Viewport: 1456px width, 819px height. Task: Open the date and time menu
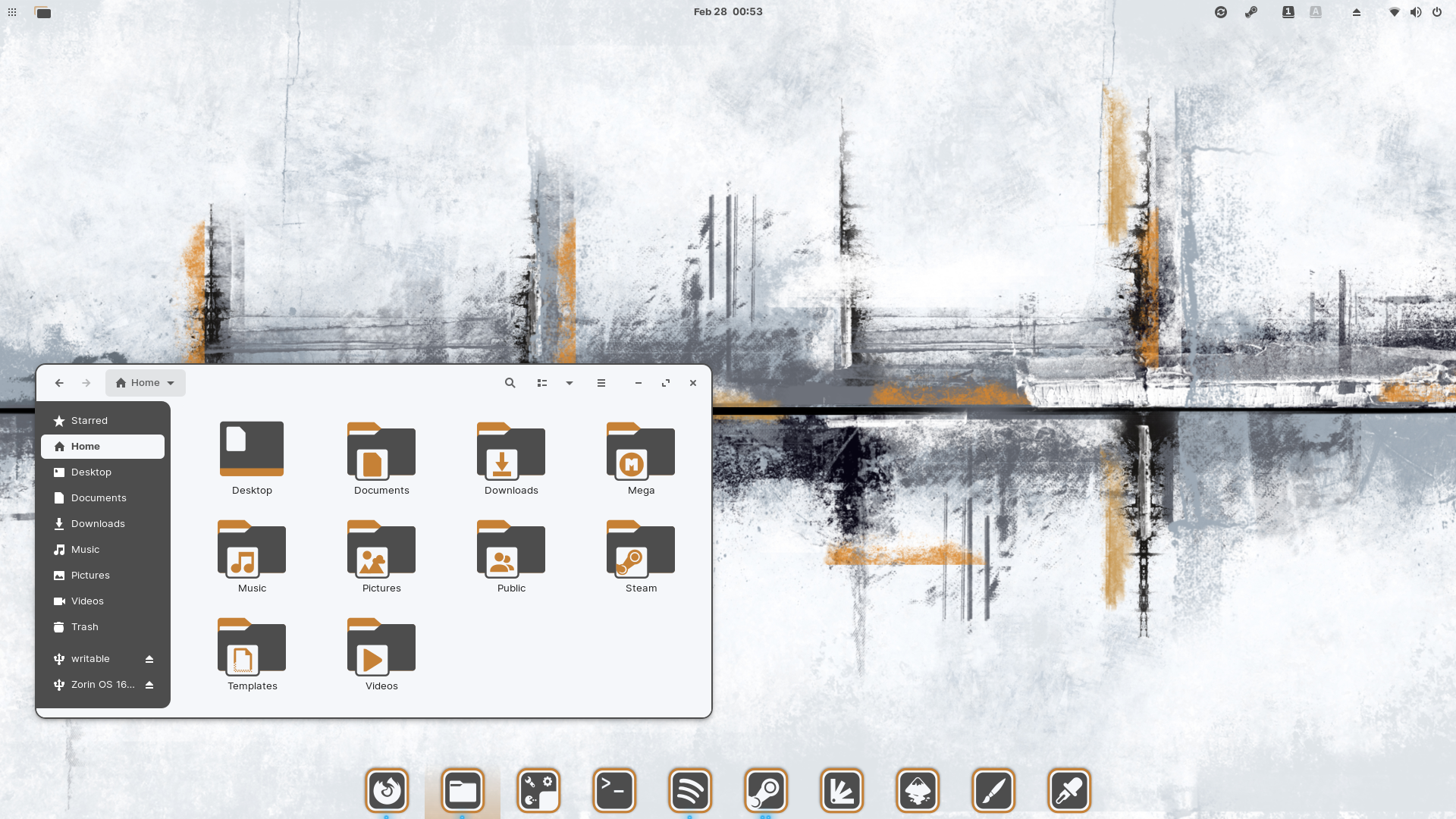pos(728,12)
